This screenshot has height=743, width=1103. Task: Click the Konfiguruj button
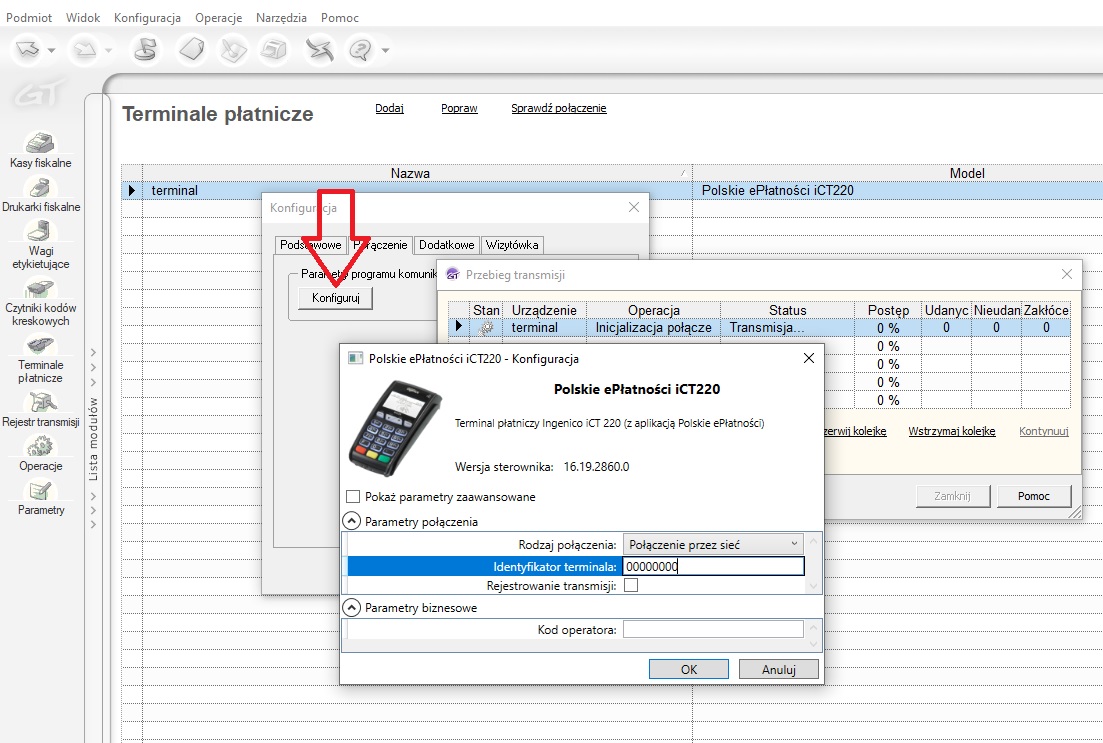tap(336, 298)
